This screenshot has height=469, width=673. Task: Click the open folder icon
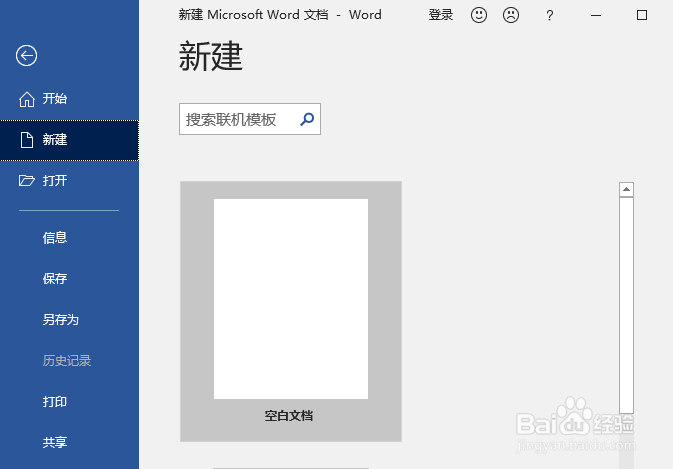(27, 181)
